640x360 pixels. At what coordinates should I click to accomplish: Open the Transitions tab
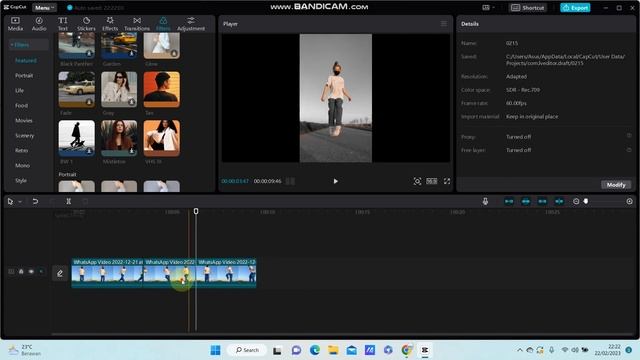[137, 24]
